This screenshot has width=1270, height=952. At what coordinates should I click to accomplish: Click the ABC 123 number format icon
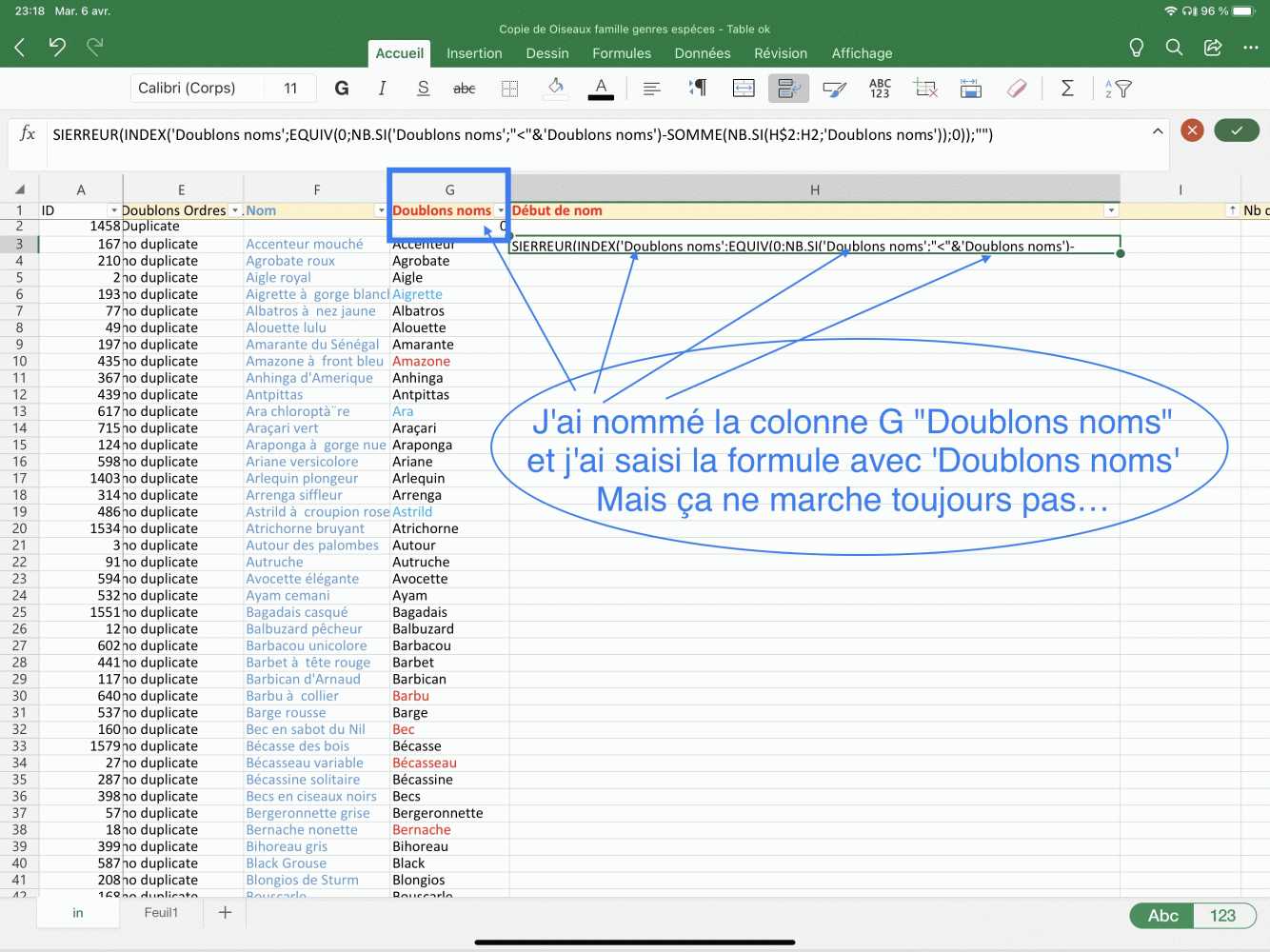pos(880,89)
